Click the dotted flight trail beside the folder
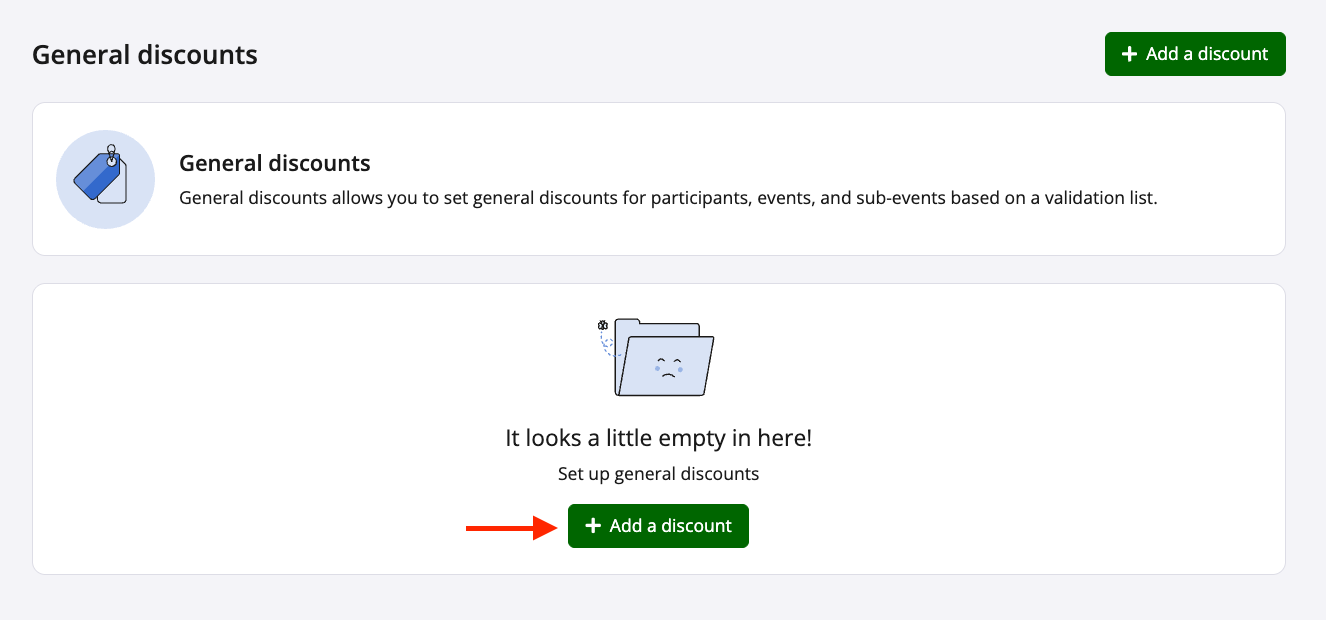1326x620 pixels. click(605, 343)
